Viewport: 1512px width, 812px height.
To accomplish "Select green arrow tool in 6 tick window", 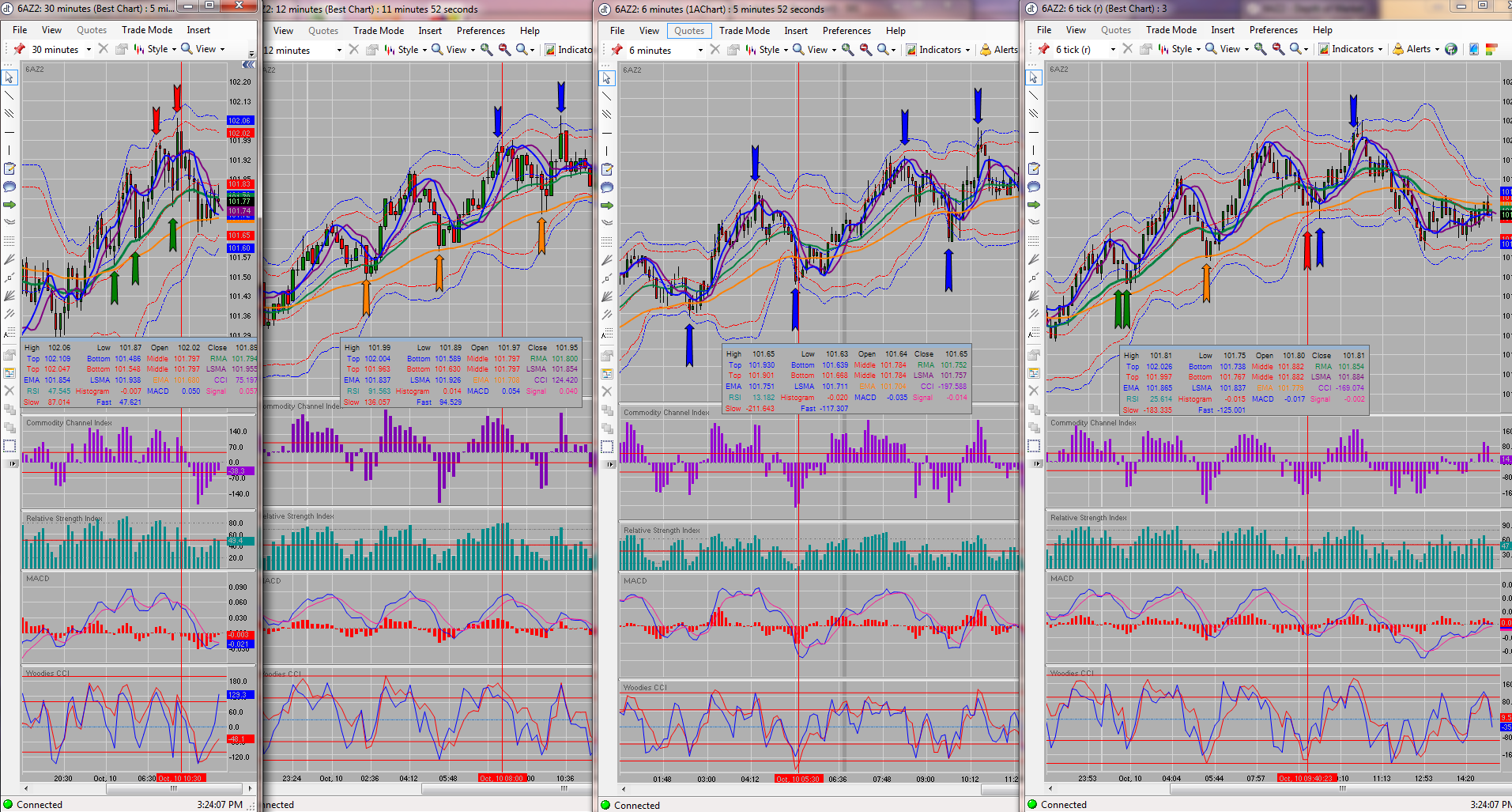I will (x=1034, y=205).
